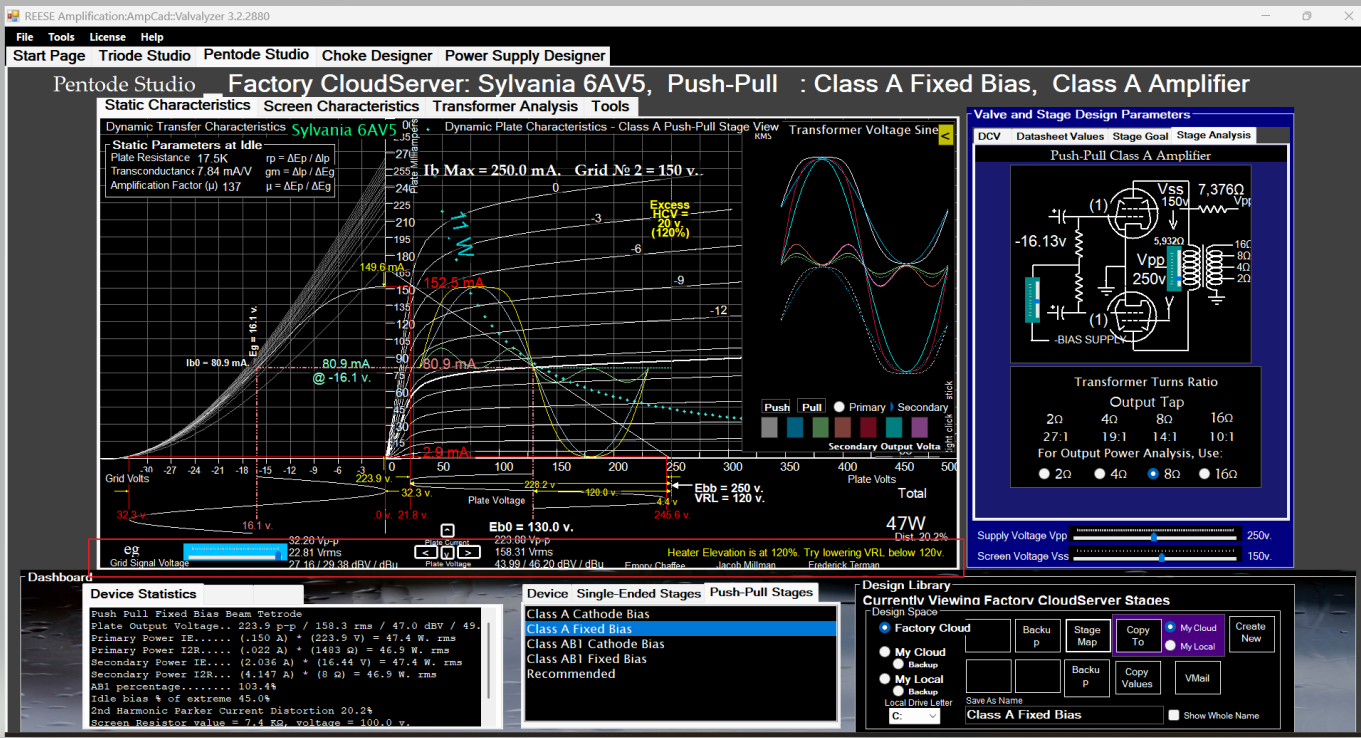The image size is (1361, 738).
Task: Open the Local Drive Letter dropdown
Action: 914,716
